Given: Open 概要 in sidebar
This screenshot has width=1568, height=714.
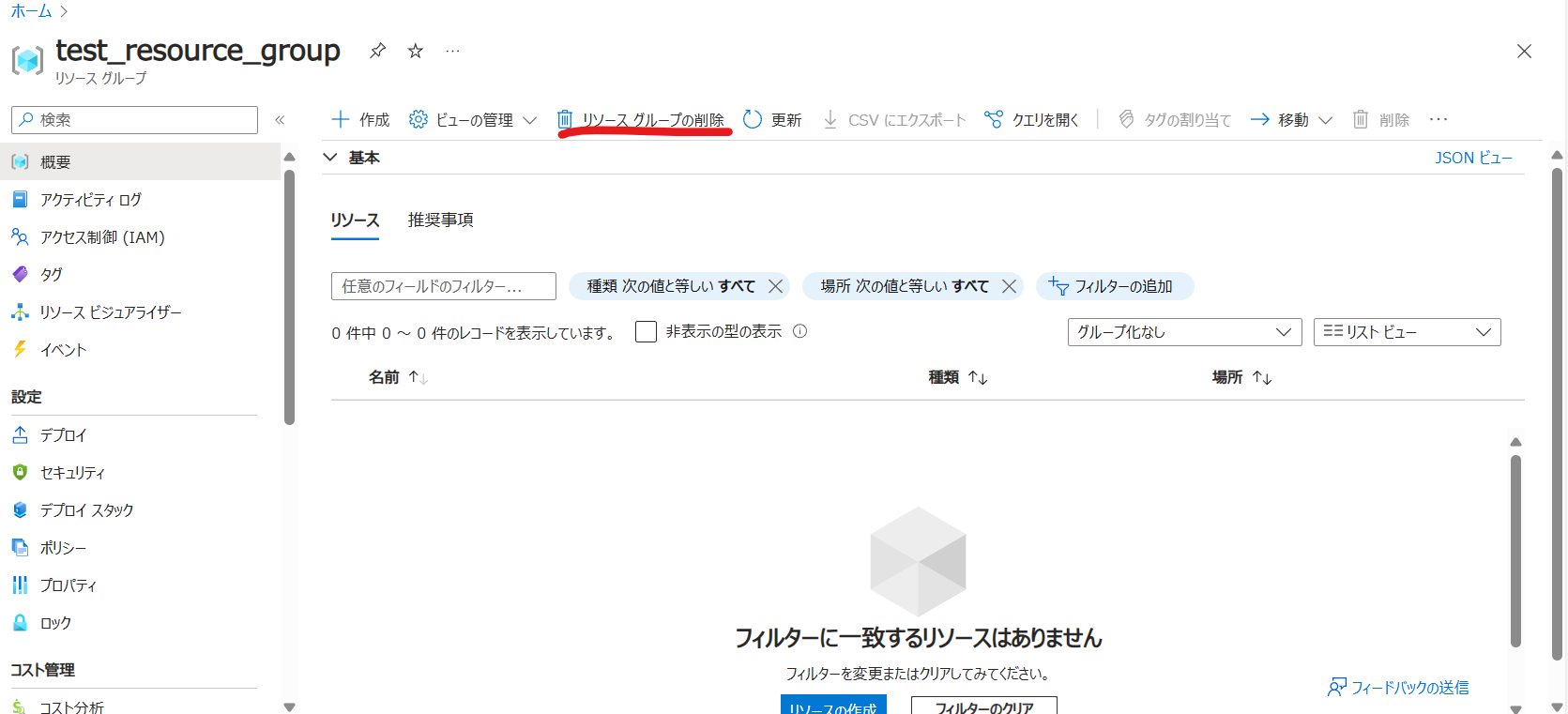Looking at the screenshot, I should point(141,161).
